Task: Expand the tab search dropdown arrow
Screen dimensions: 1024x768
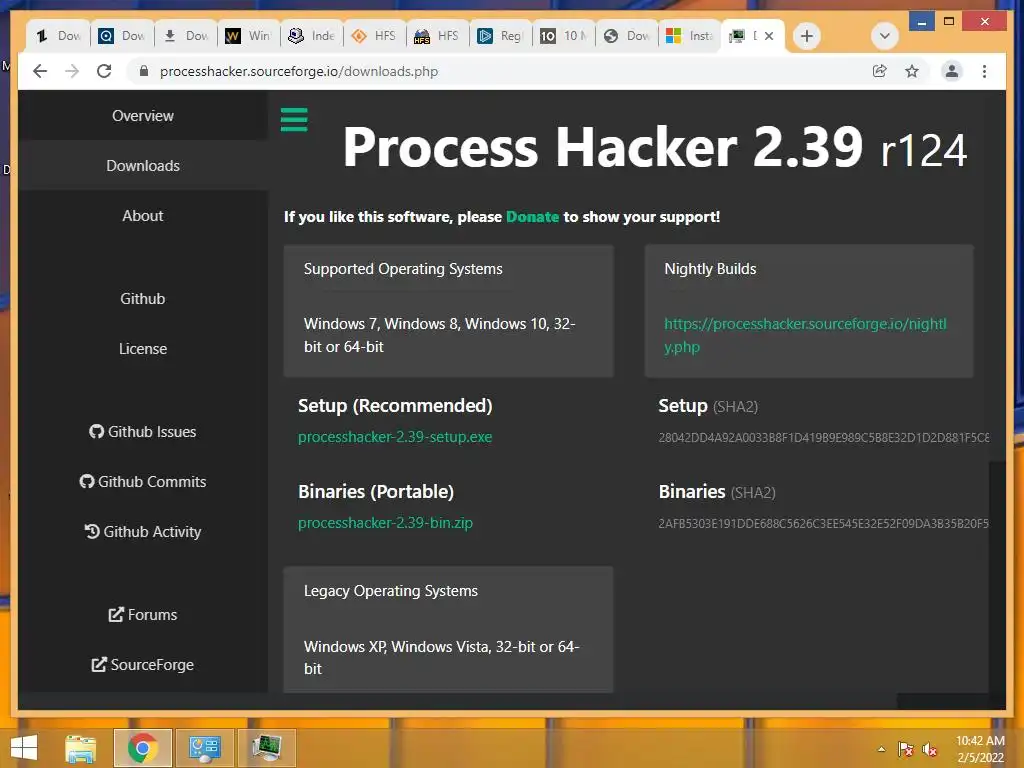Action: coord(884,36)
